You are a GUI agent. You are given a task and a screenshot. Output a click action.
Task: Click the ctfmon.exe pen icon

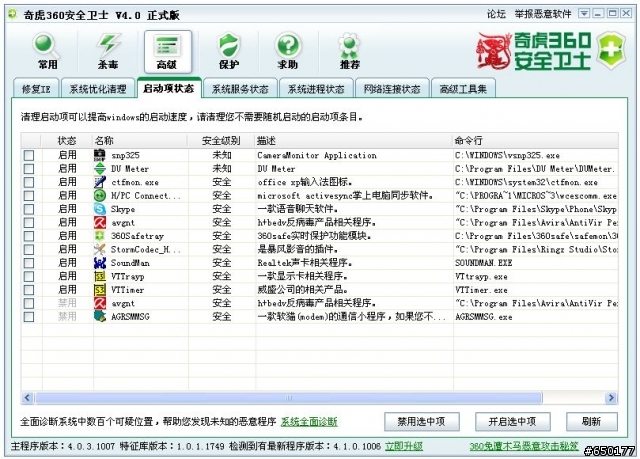click(100, 182)
